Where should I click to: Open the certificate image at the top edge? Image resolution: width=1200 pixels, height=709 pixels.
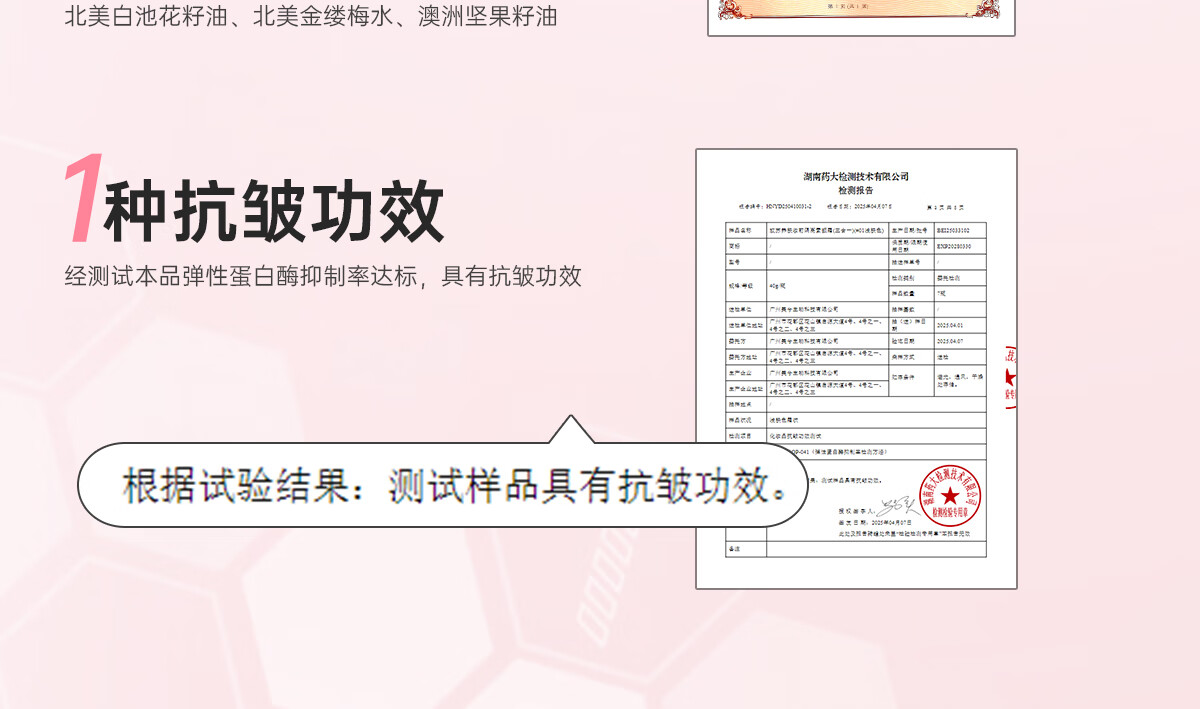point(862,17)
